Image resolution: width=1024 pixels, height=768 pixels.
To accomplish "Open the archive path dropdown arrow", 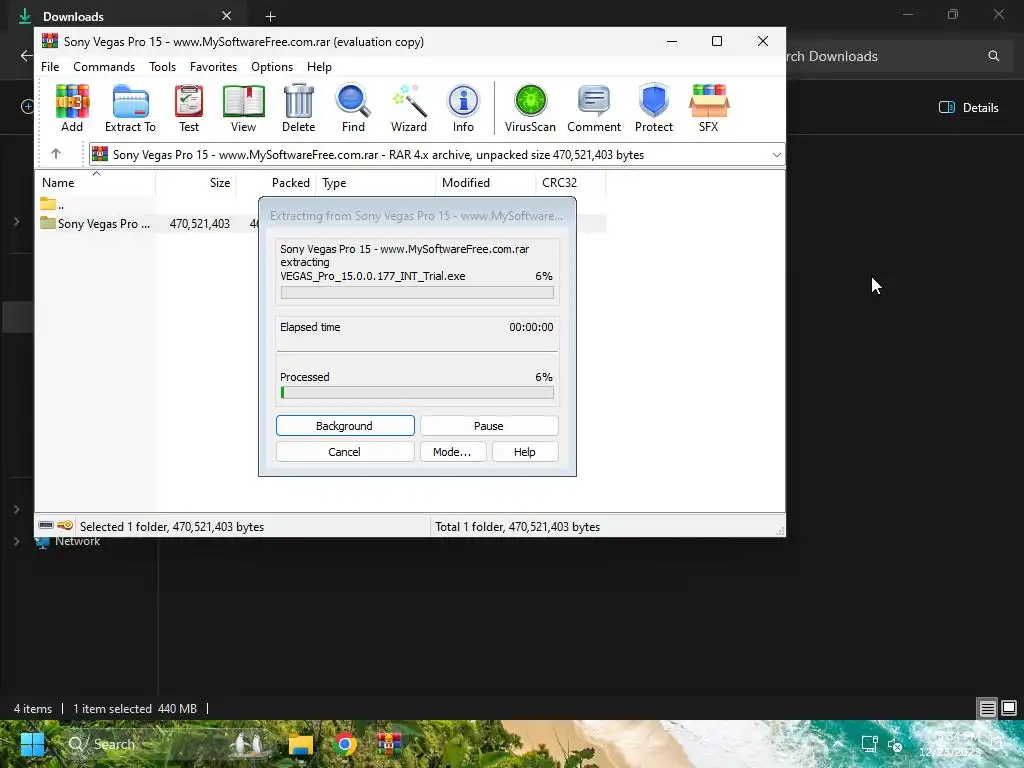I will pyautogui.click(x=776, y=155).
